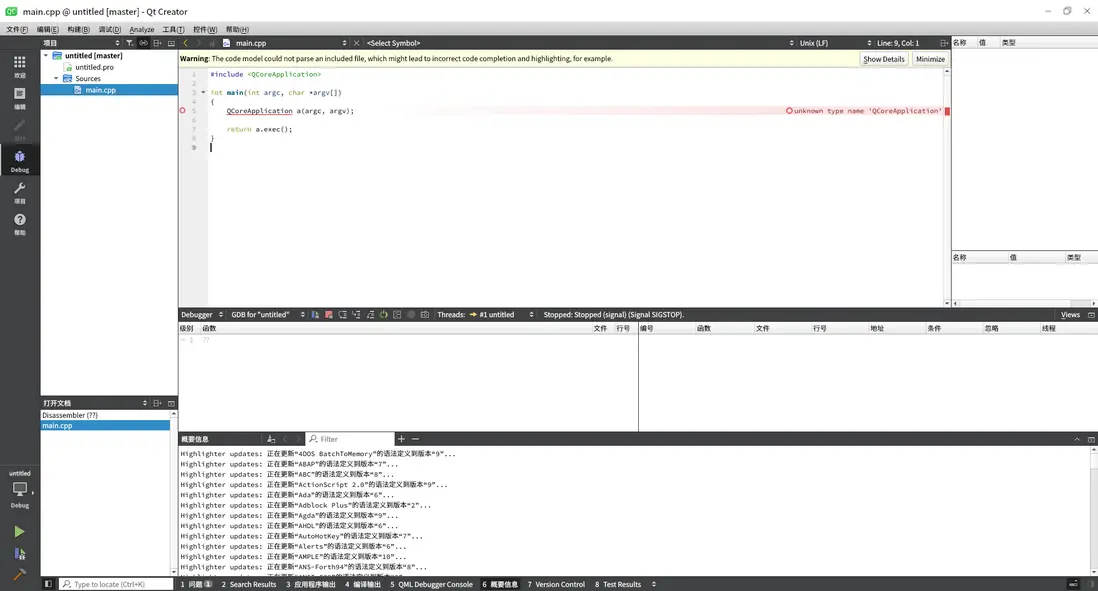Continue debugger execution icon
Viewport: 1098px width, 591px height.
pos(315,314)
